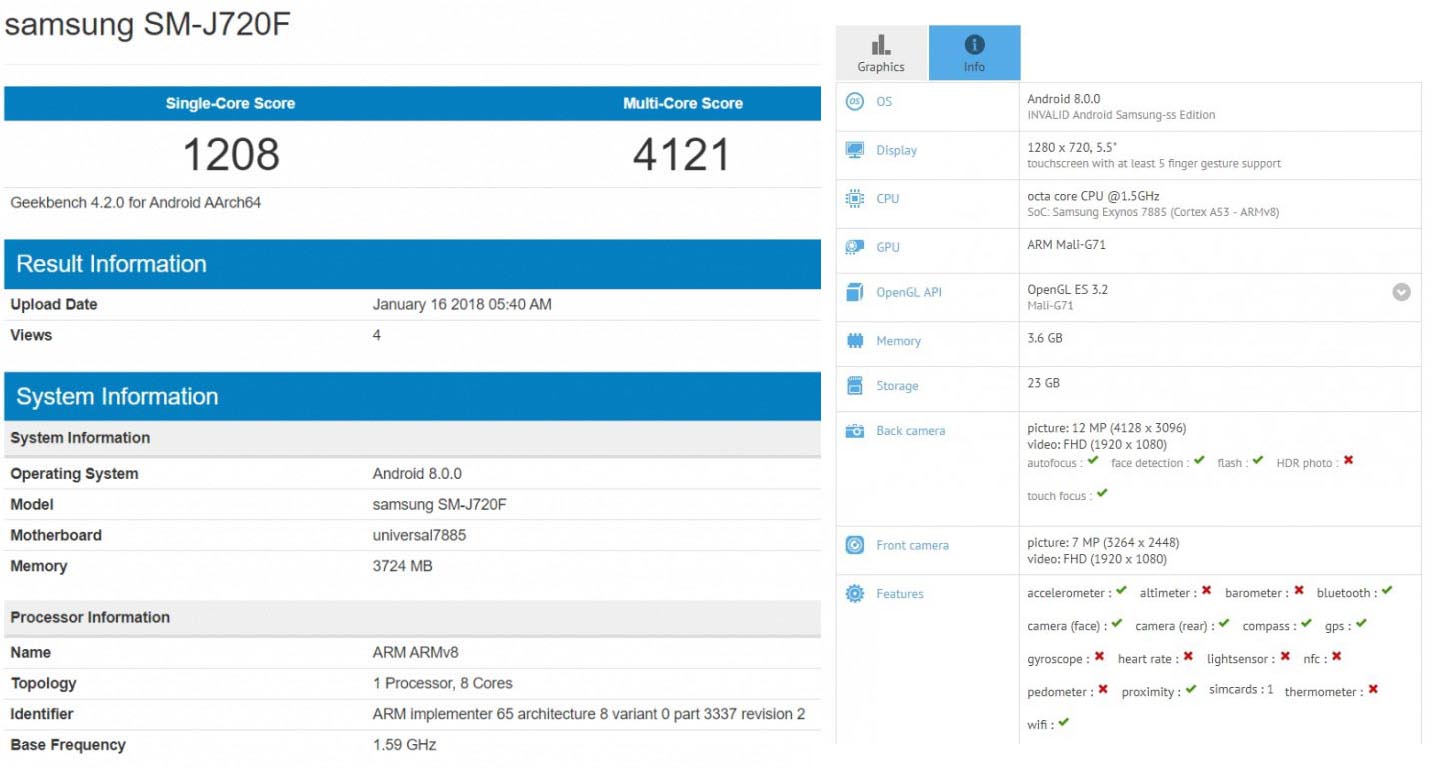Click the Storage label
This screenshot has width=1431, height=768.
click(x=897, y=386)
